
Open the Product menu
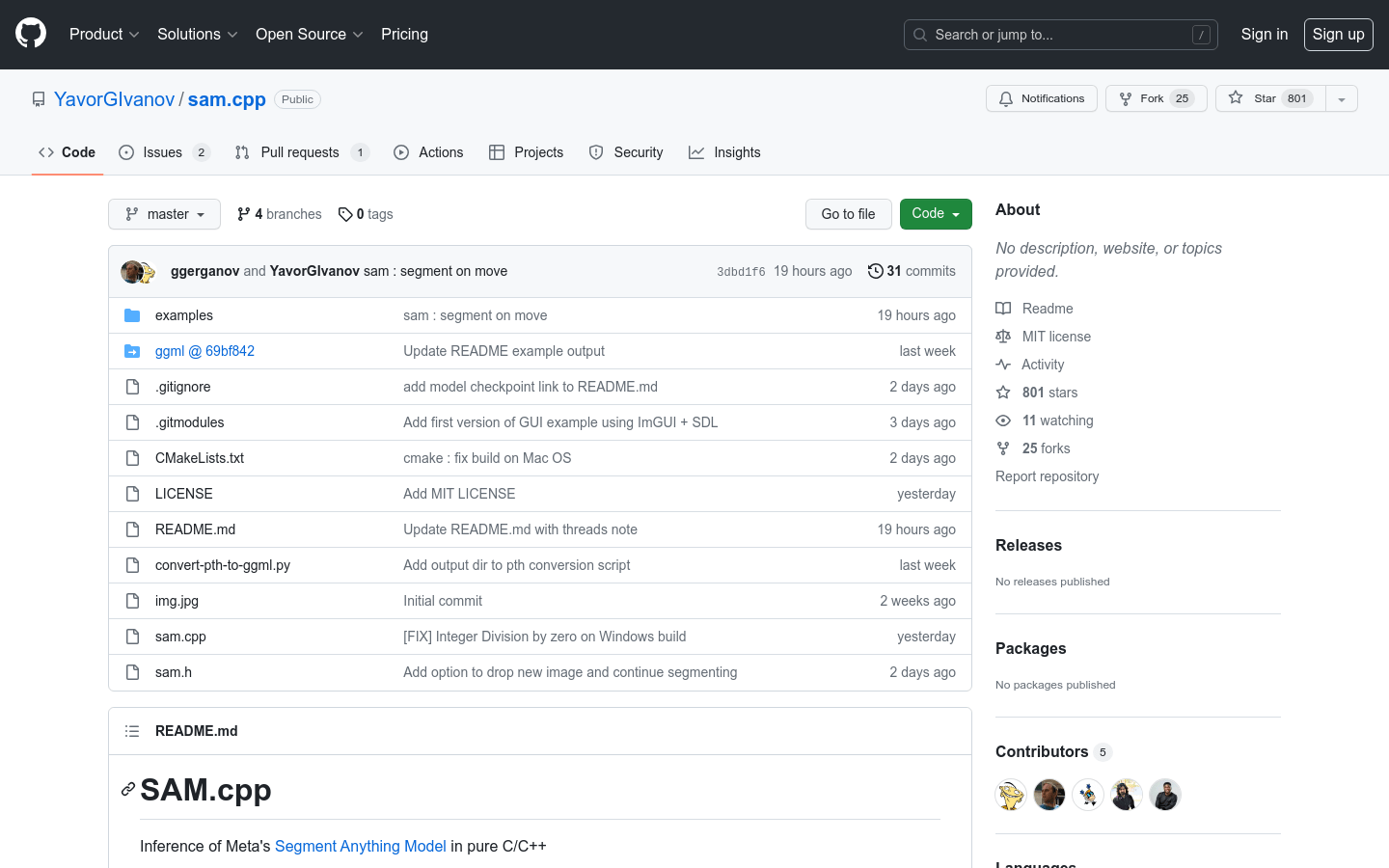(x=104, y=34)
